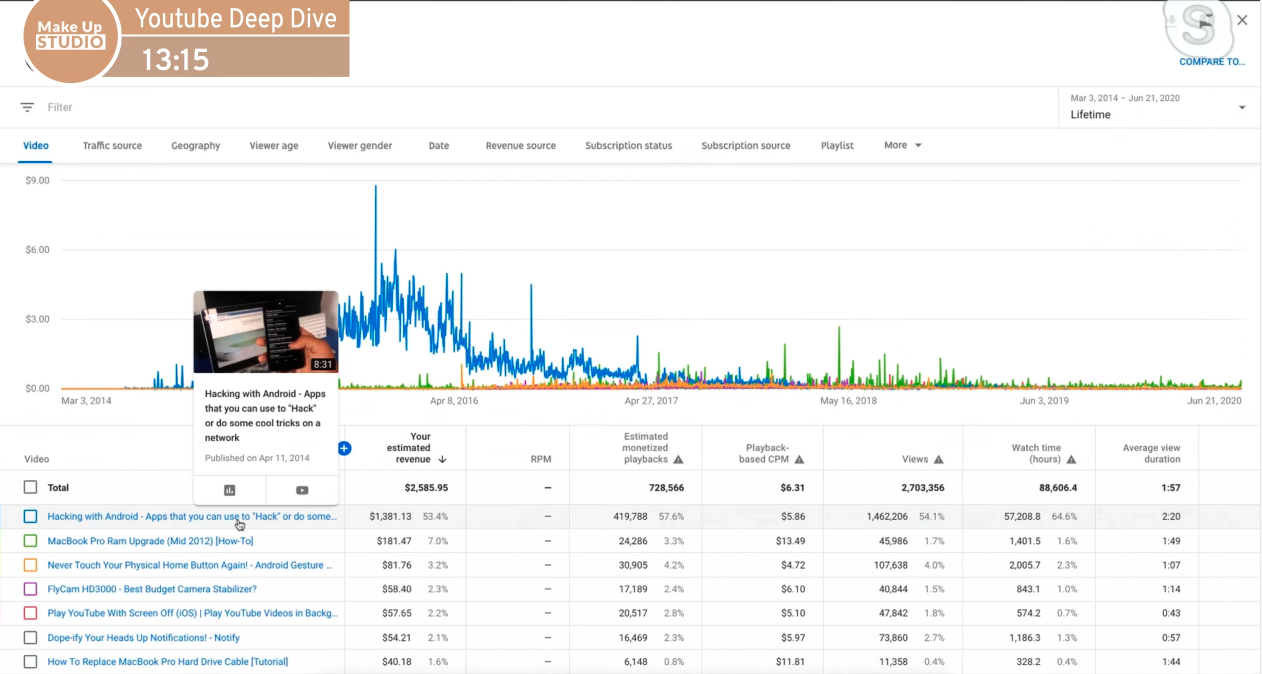Image resolution: width=1262 pixels, height=674 pixels.
Task: Switch to the Playlist tab
Action: [837, 145]
